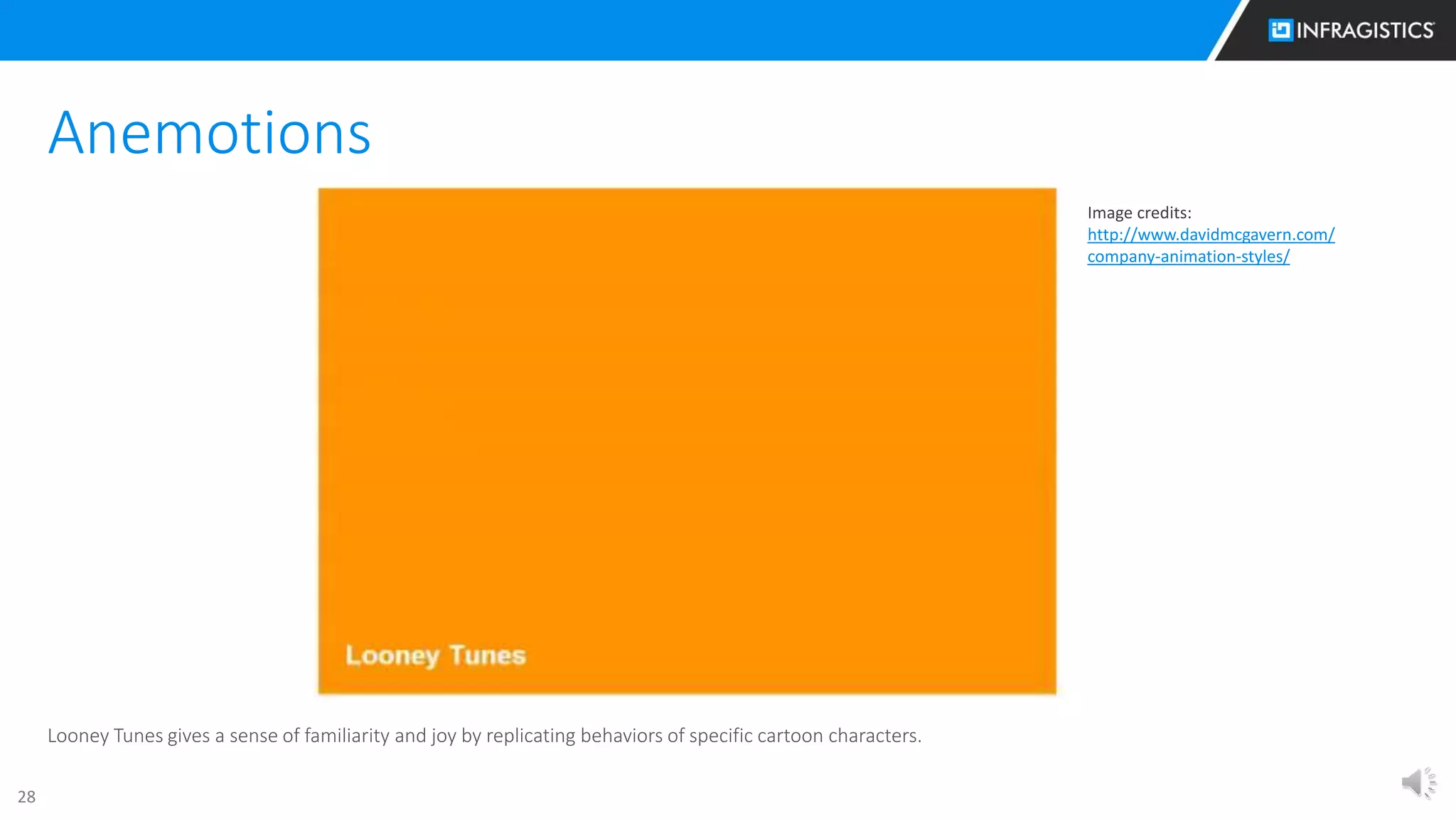Select the Image credits label text
This screenshot has height=819, width=1456.
(1139, 213)
